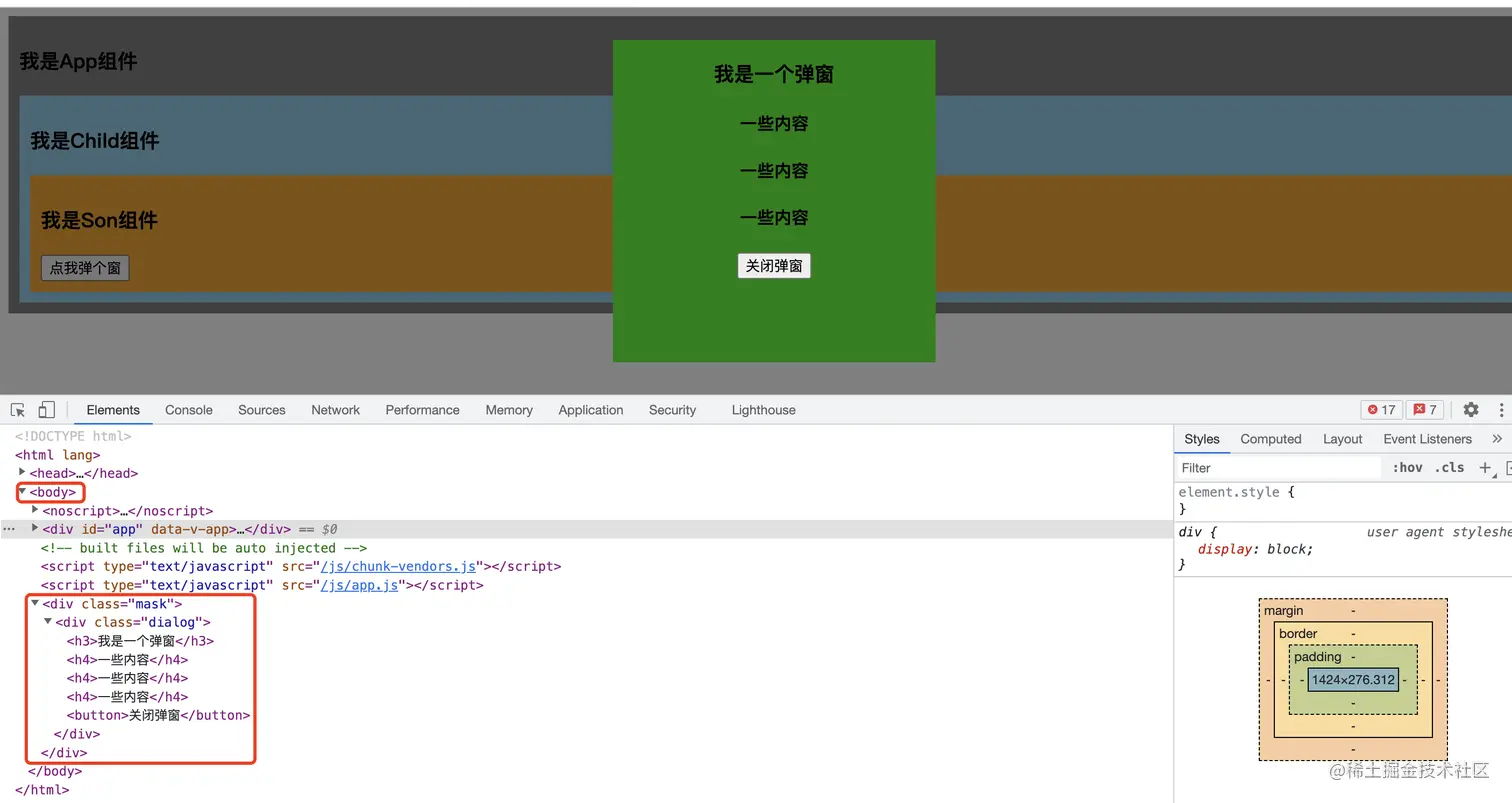
Task: Open DevTools settings gear
Action: [1471, 410]
